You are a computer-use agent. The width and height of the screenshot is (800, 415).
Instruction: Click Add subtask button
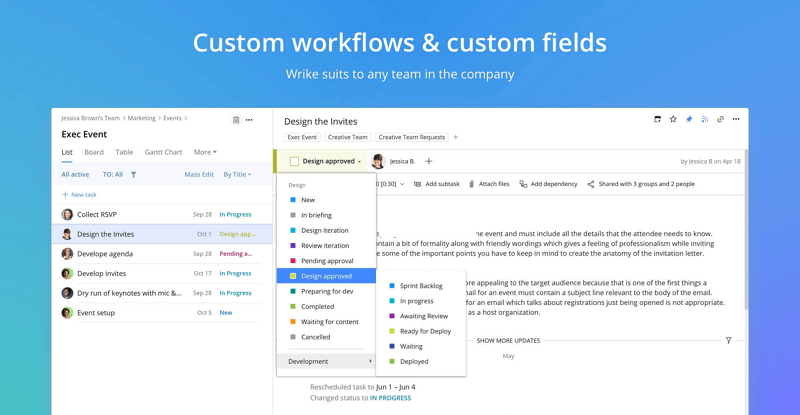pos(436,184)
